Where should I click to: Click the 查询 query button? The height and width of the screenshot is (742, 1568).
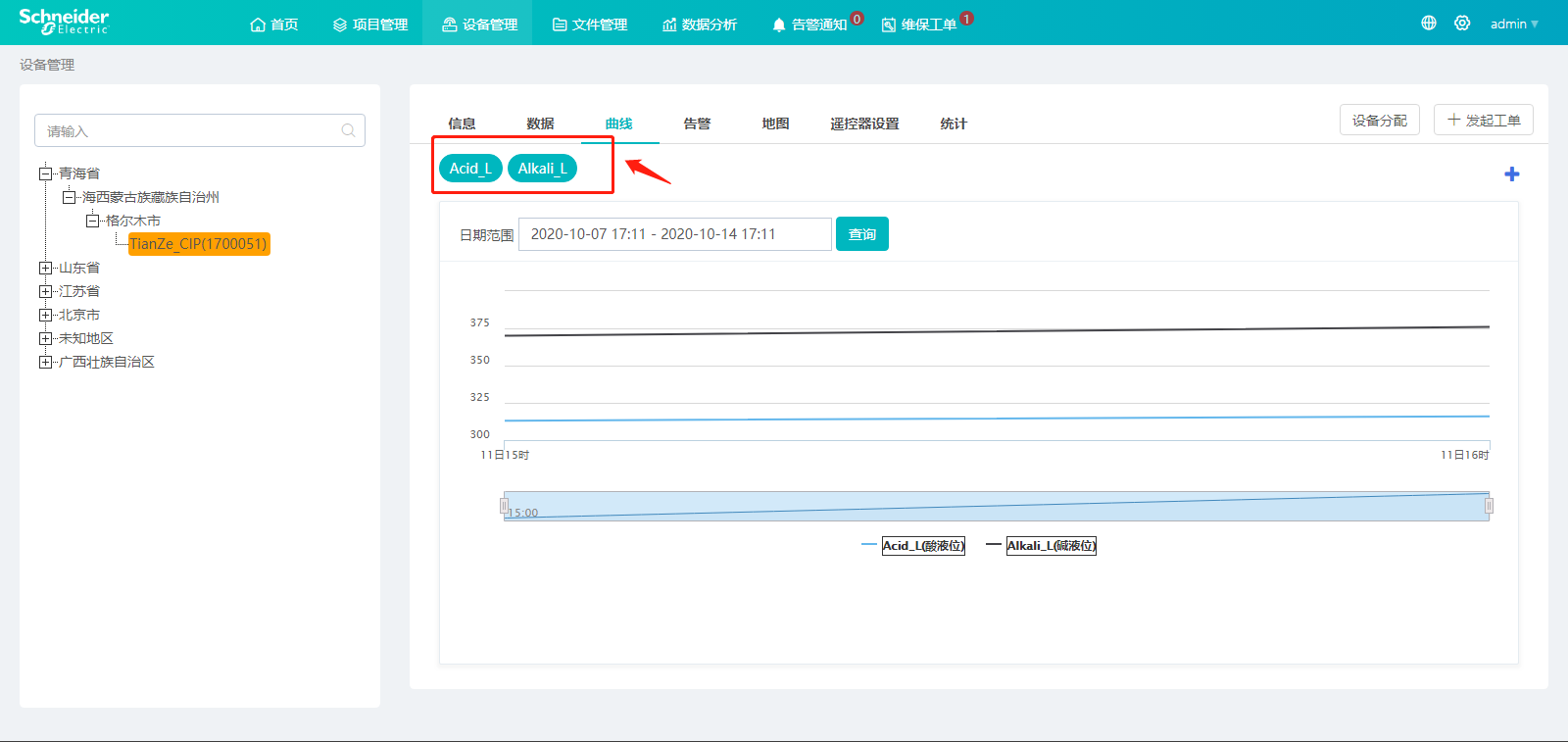[x=862, y=234]
